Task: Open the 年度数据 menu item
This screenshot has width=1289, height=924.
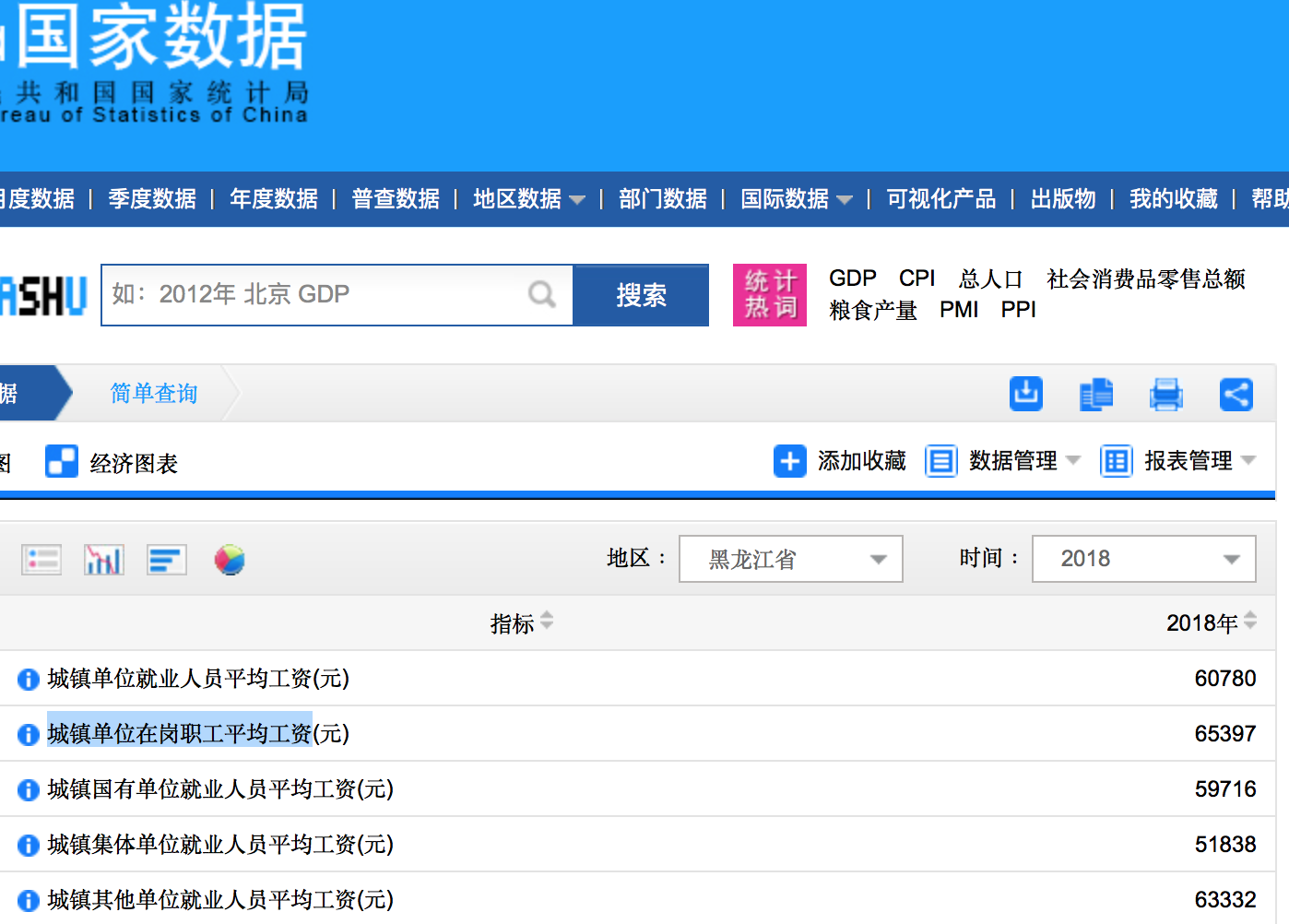Action: 274,198
